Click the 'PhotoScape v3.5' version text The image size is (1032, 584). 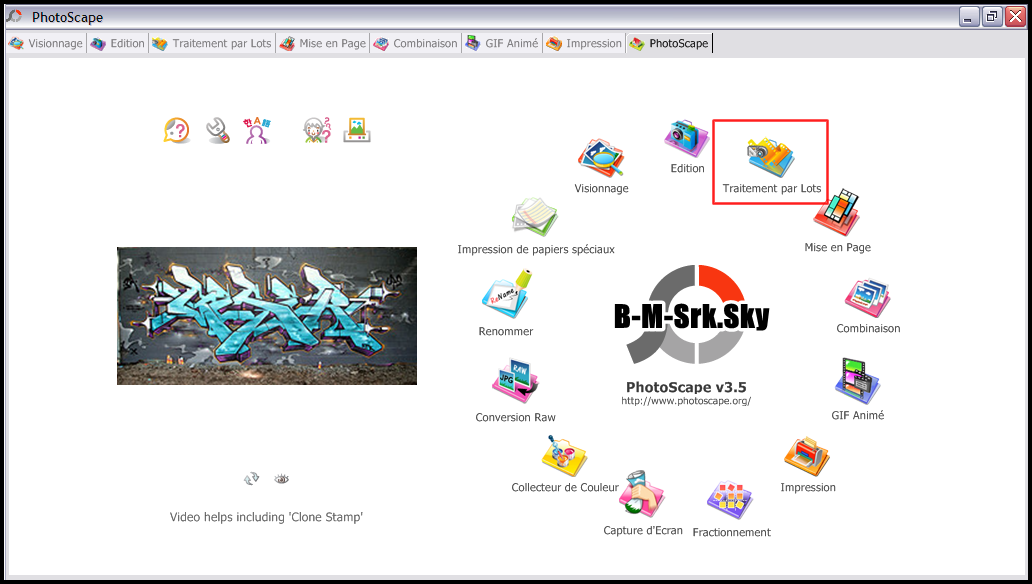tap(686, 386)
